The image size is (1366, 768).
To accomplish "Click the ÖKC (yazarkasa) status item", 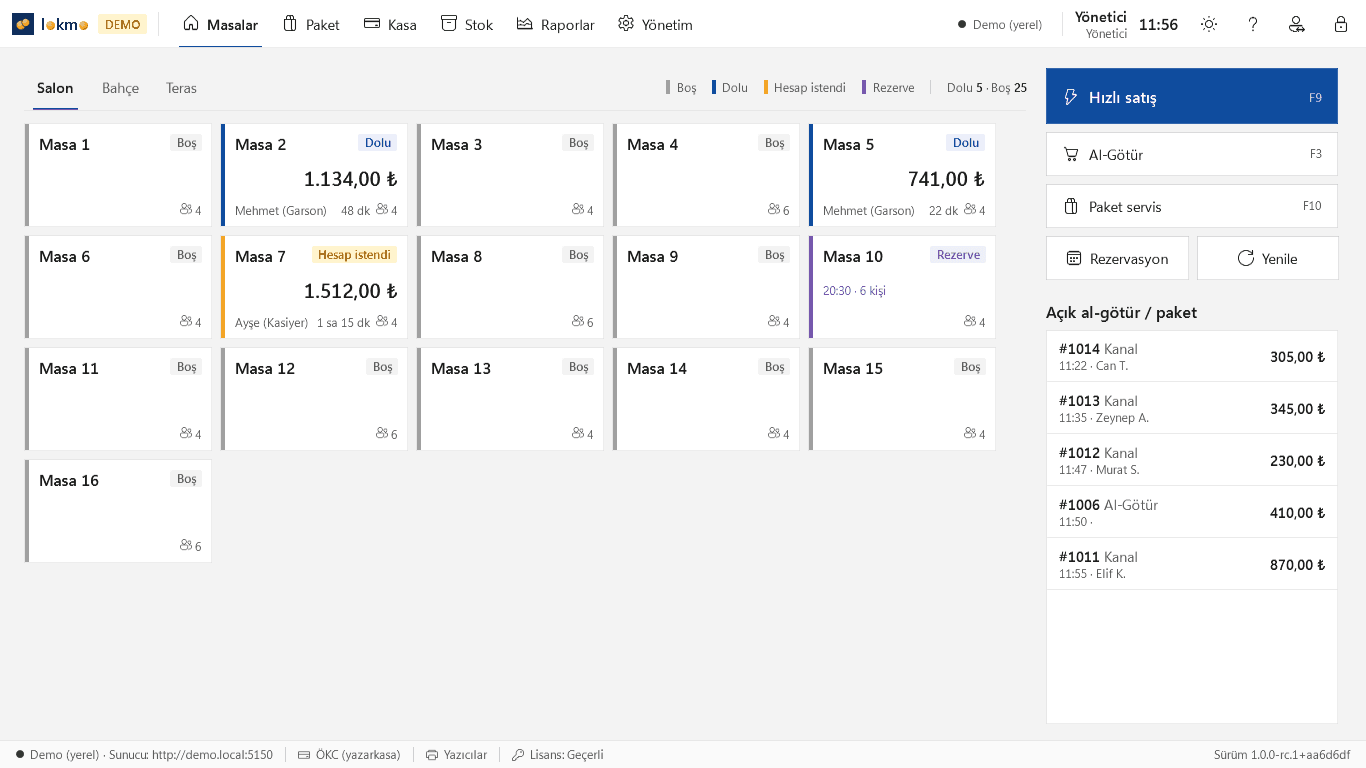I will pos(349,755).
